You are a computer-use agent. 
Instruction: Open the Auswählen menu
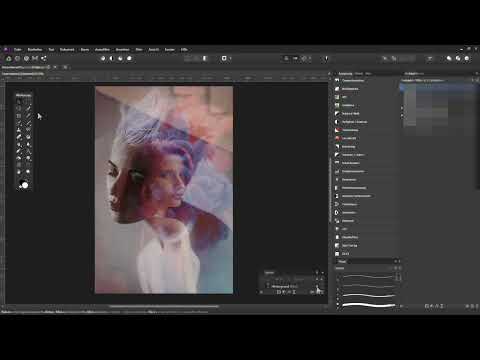coord(102,50)
